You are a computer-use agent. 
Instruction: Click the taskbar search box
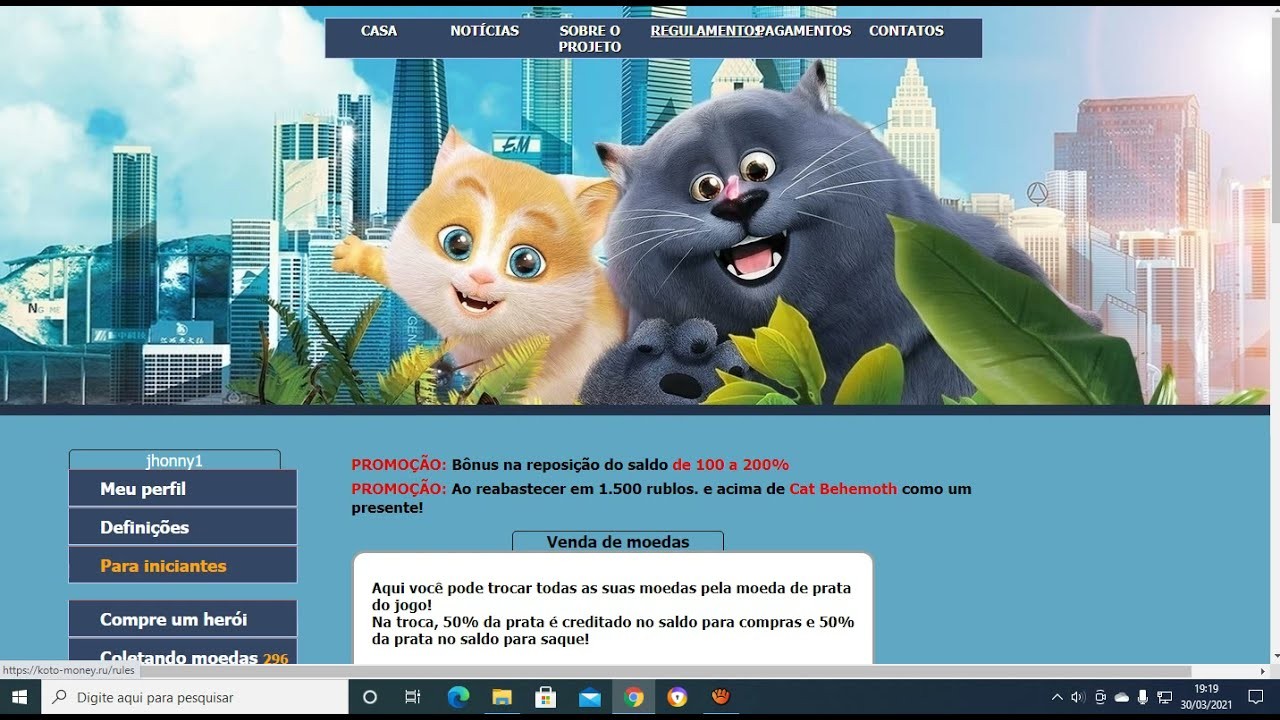[x=194, y=697]
